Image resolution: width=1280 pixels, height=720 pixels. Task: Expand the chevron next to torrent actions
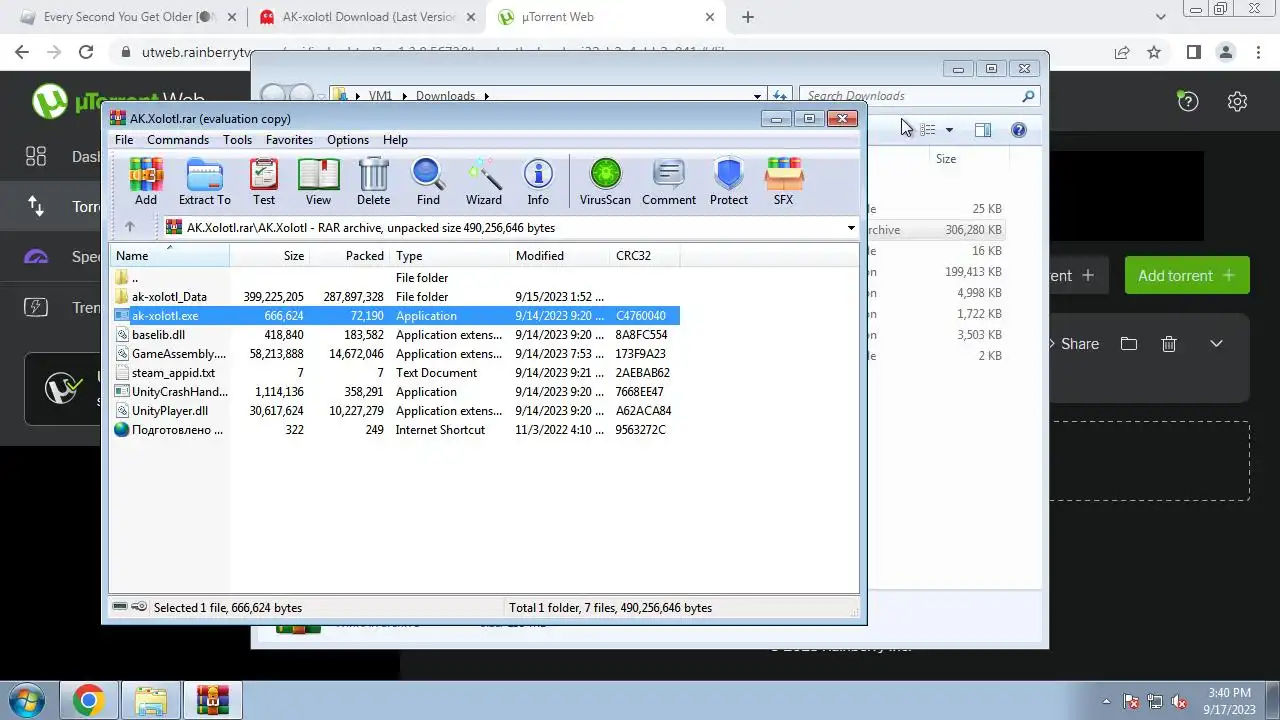coord(1216,344)
